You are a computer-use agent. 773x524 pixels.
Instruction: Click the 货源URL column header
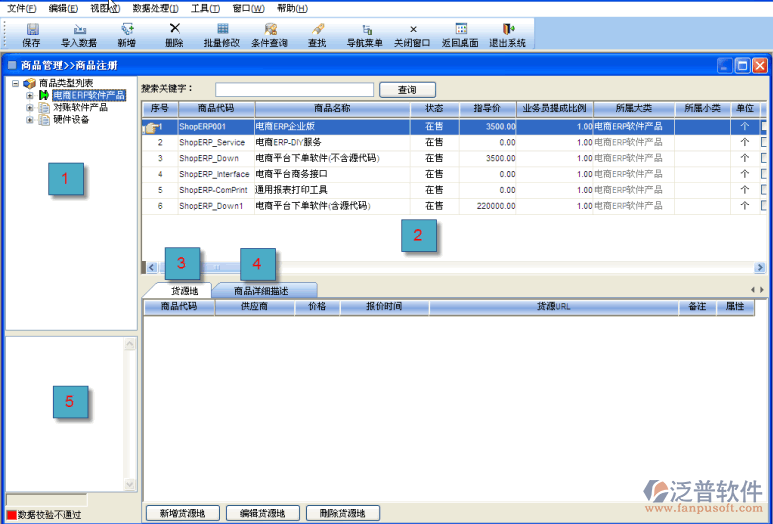(554, 307)
